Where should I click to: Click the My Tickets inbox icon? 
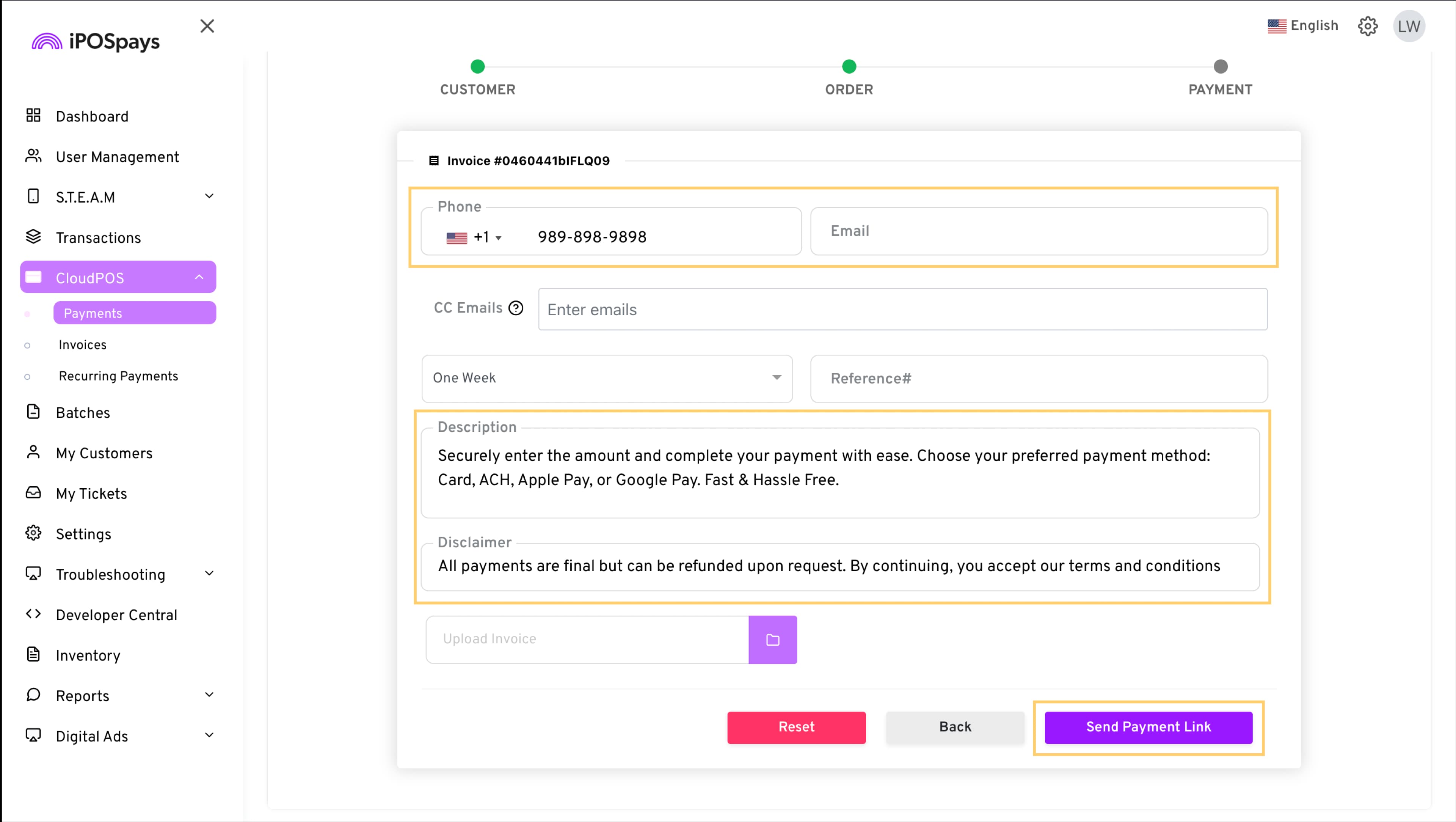pyautogui.click(x=33, y=492)
